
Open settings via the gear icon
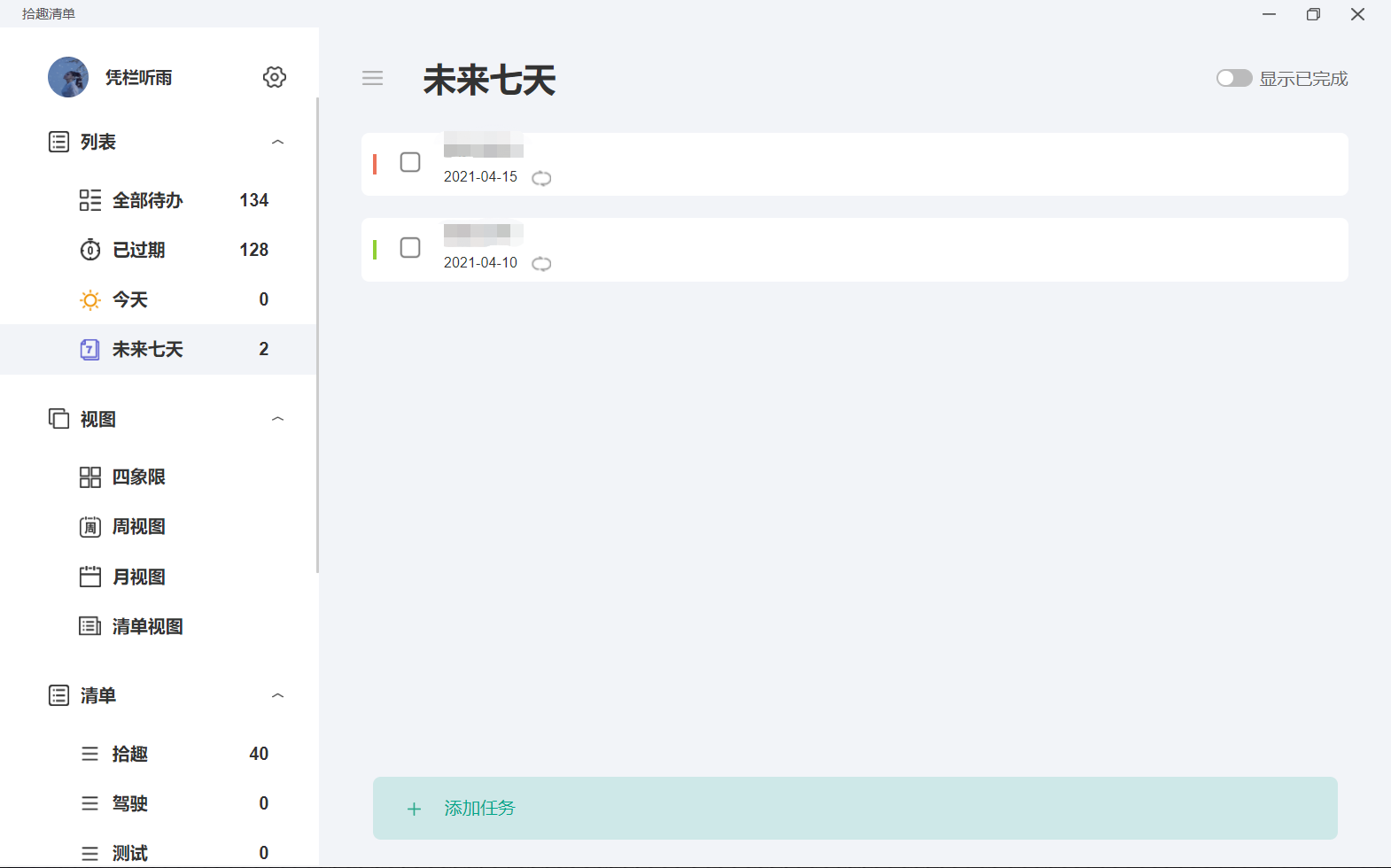[275, 77]
